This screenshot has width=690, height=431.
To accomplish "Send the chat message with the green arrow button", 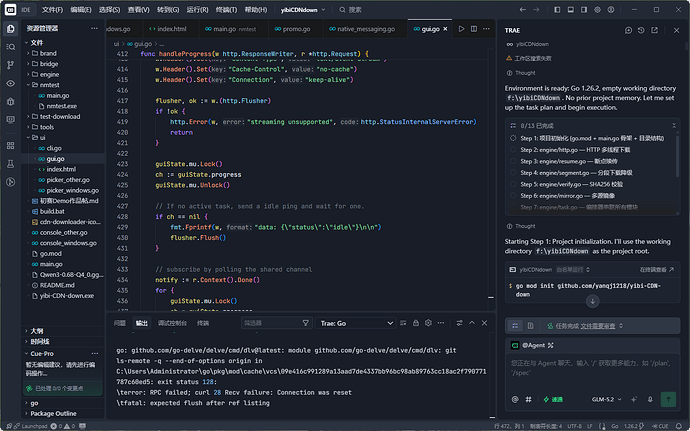I will (x=668, y=399).
